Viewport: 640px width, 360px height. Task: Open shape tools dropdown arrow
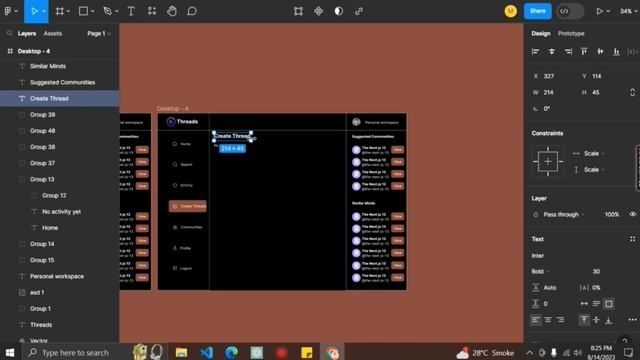pyautogui.click(x=93, y=11)
